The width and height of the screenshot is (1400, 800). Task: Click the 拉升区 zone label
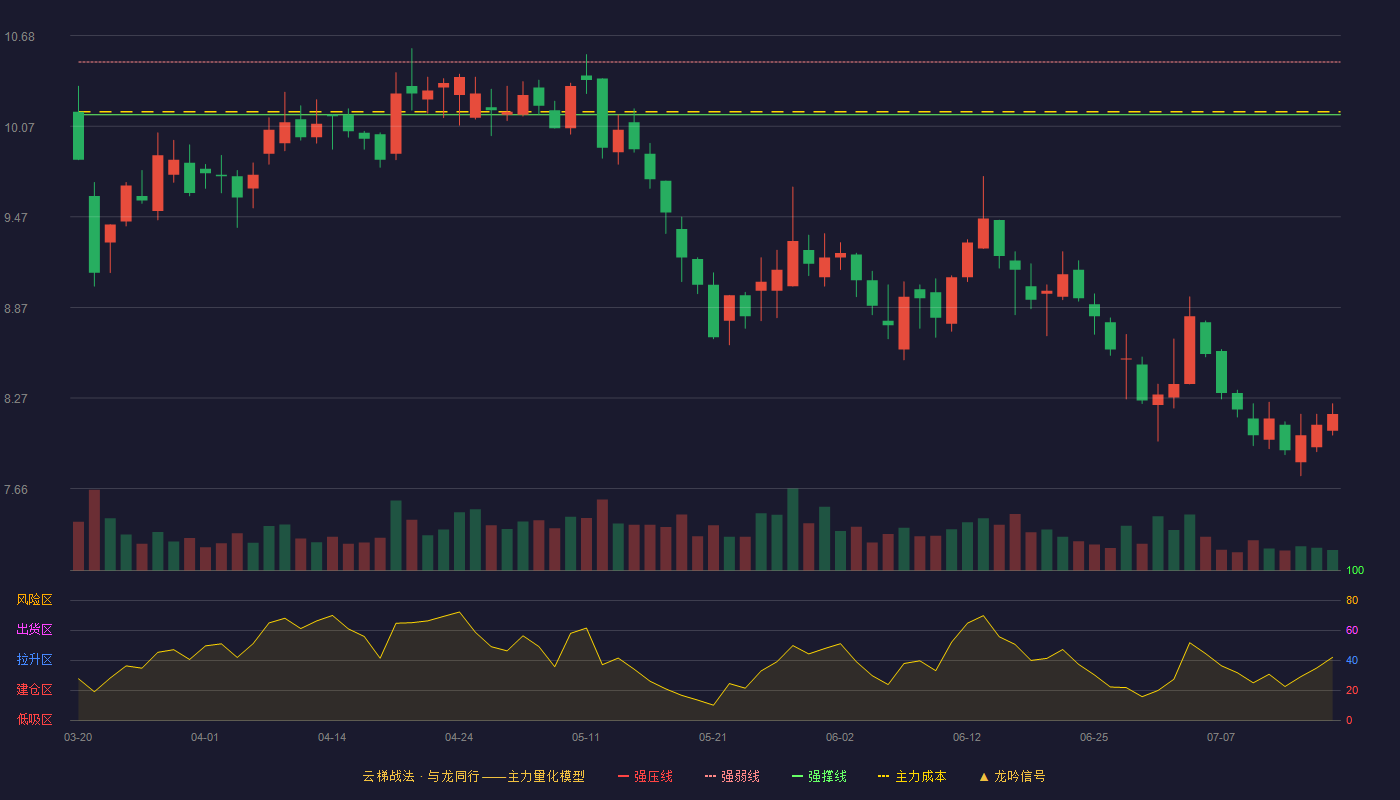coord(34,660)
